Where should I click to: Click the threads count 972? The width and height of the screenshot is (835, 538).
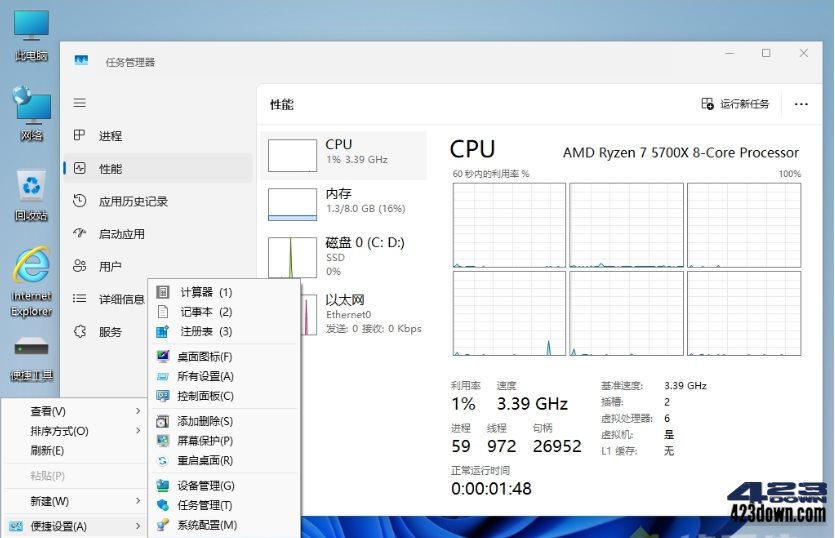tap(502, 446)
